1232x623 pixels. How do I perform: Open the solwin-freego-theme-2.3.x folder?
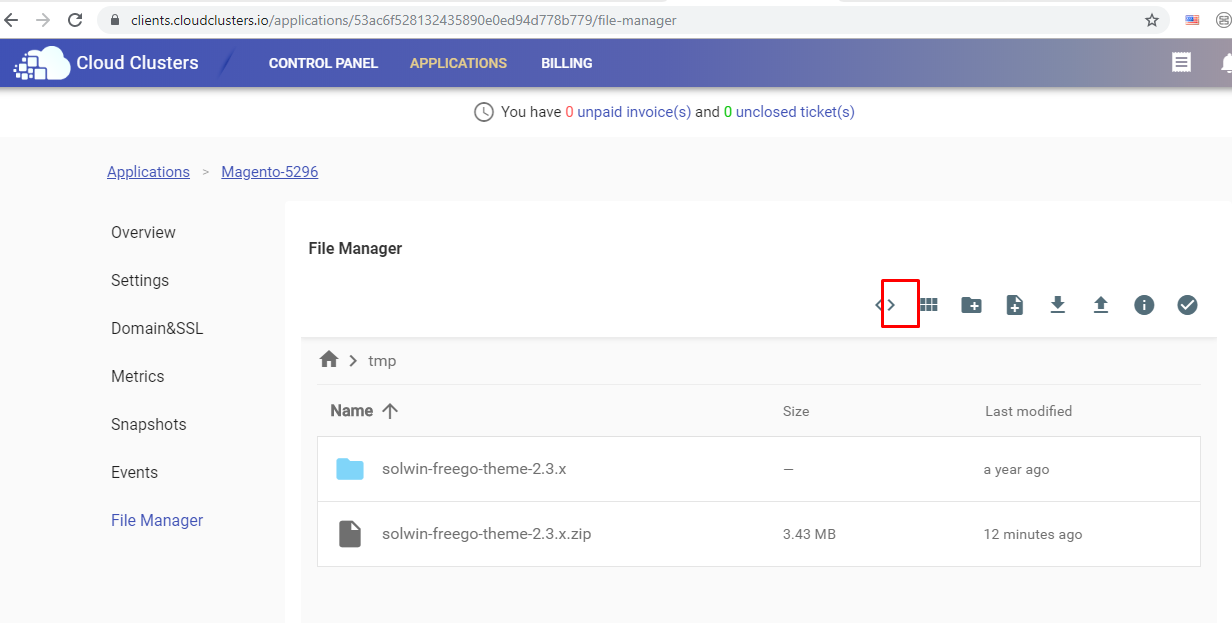pyautogui.click(x=474, y=469)
